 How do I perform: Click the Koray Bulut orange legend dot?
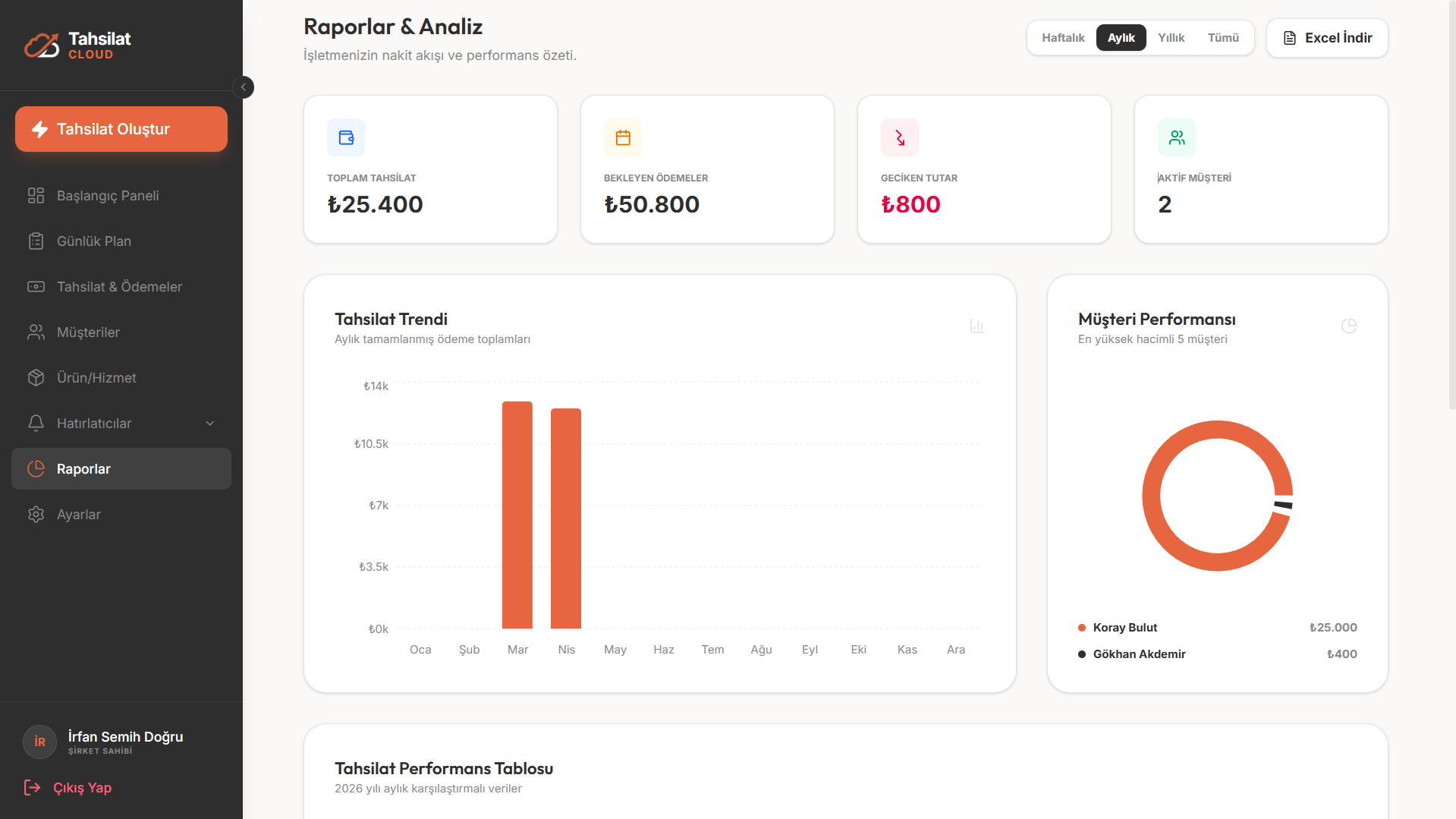point(1082,628)
